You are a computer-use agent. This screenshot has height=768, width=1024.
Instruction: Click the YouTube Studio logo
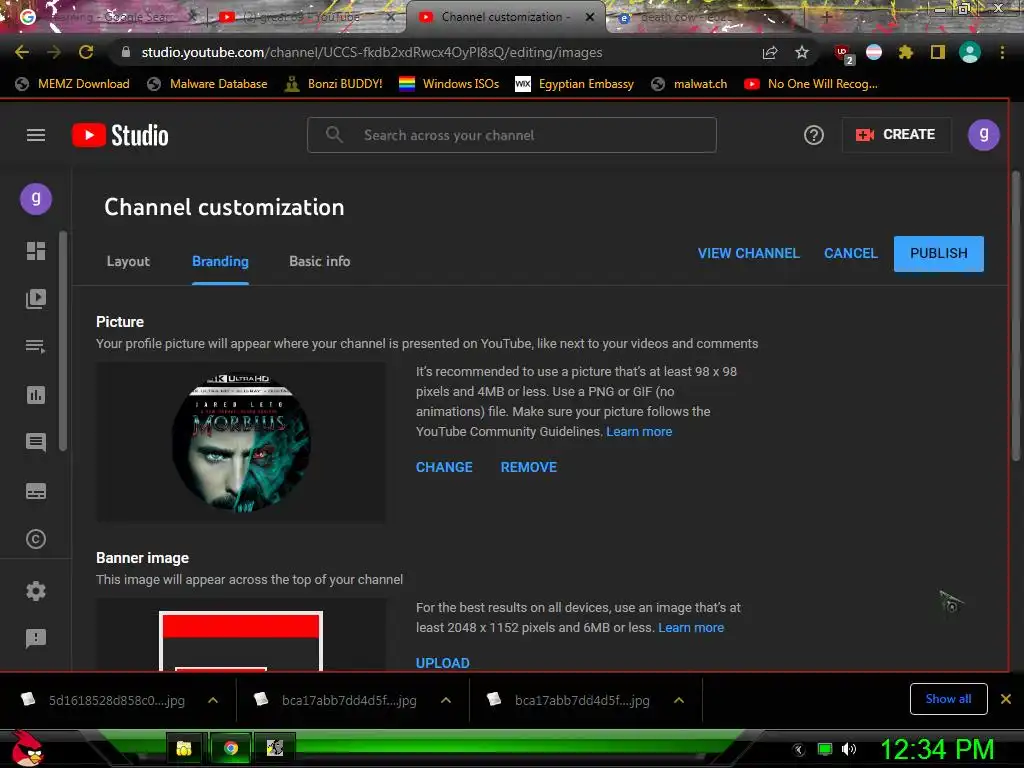tap(120, 135)
